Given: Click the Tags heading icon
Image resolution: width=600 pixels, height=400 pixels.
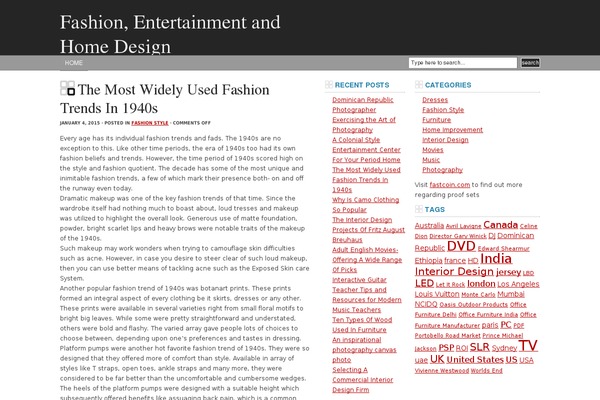Looking at the screenshot, I should 419,209.
